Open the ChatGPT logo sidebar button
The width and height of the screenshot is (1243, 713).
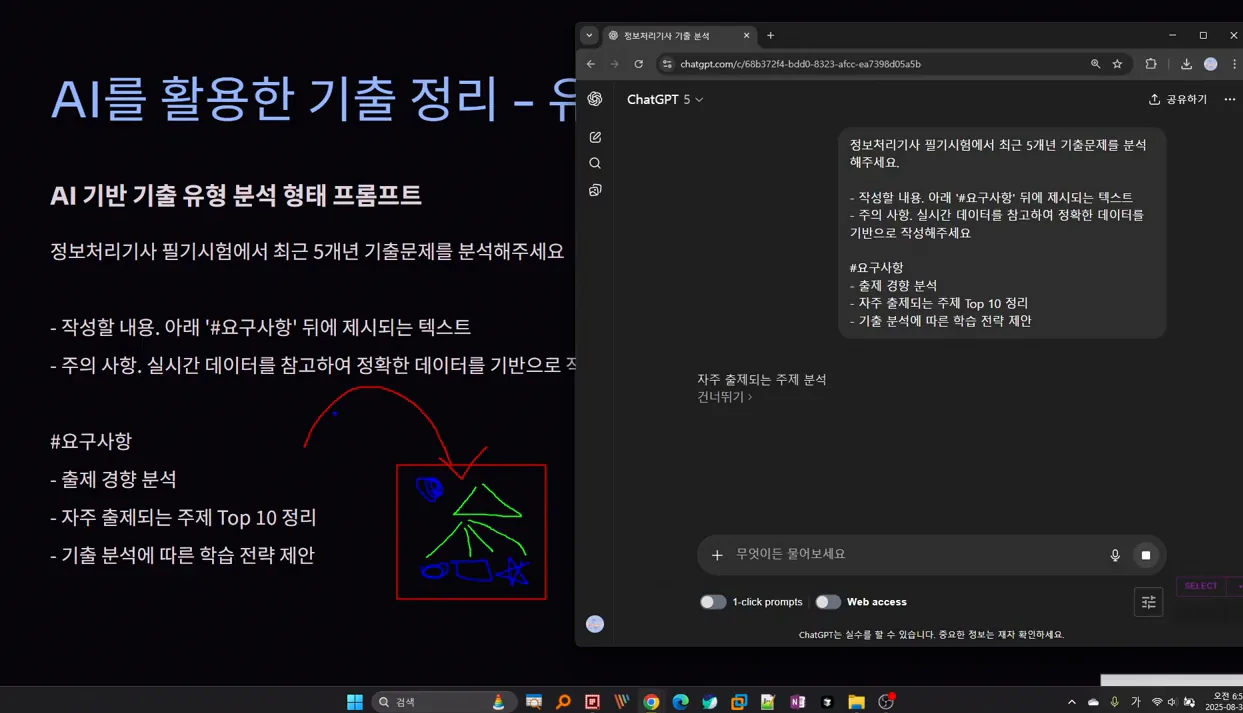pos(595,99)
